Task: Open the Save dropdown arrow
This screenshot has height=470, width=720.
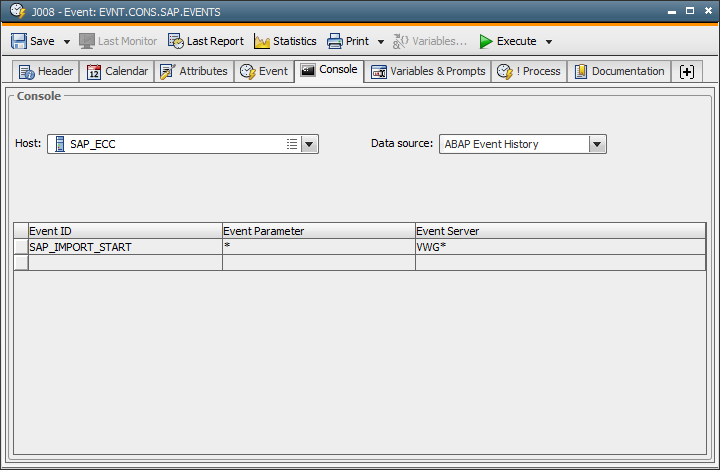Action: [x=67, y=42]
